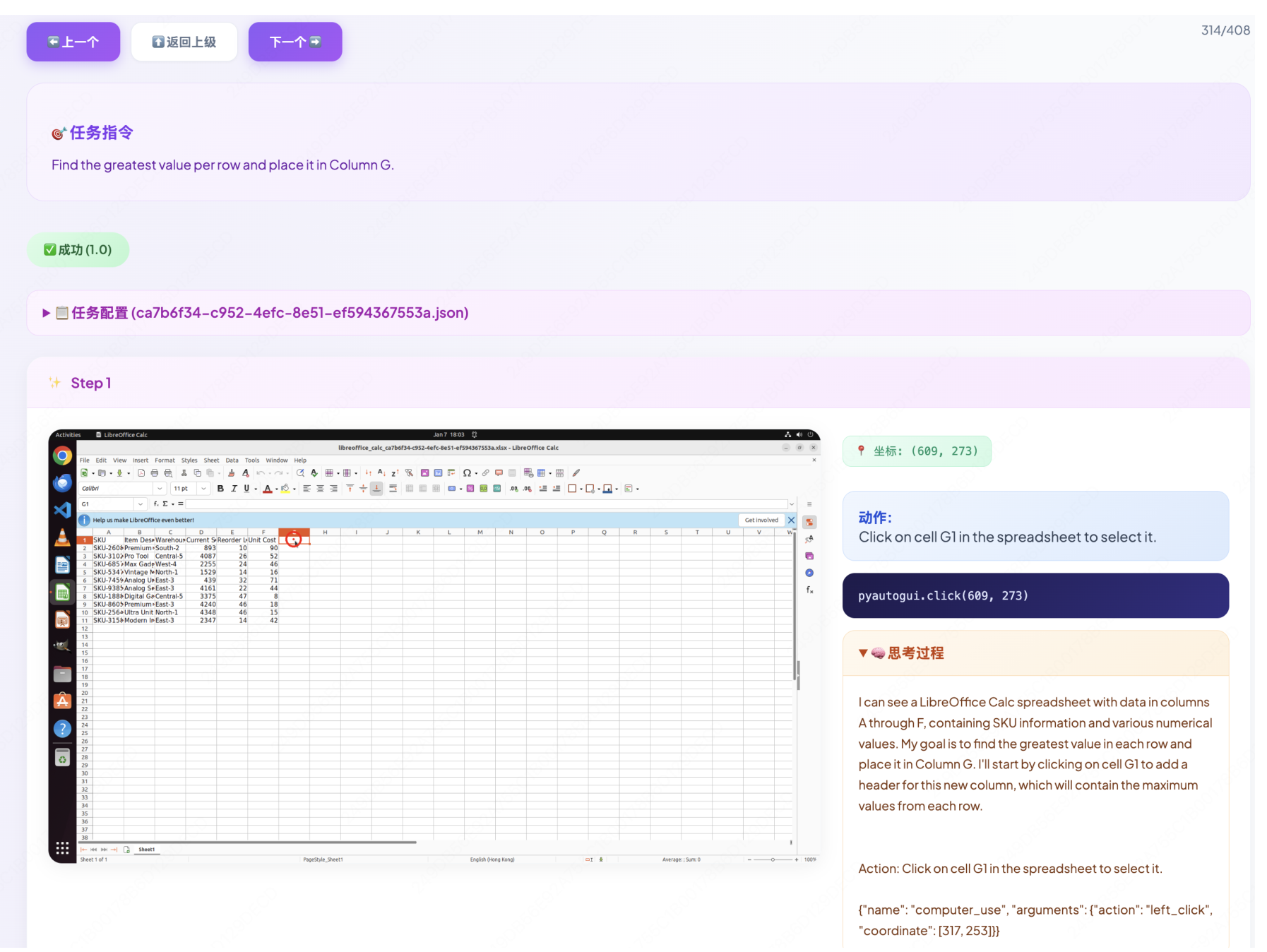The height and width of the screenshot is (952, 1267).
Task: Expand the 任务配置 json section
Action: point(47,313)
